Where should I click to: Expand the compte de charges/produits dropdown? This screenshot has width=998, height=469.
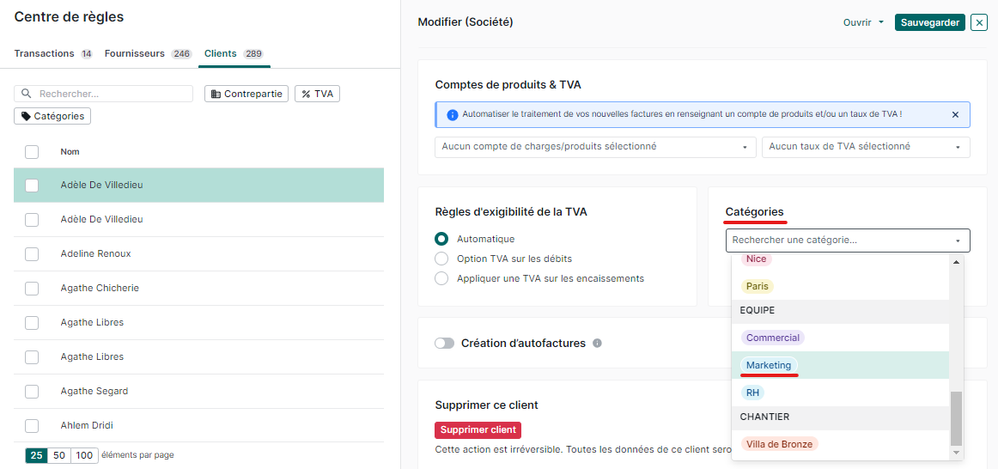pos(595,147)
